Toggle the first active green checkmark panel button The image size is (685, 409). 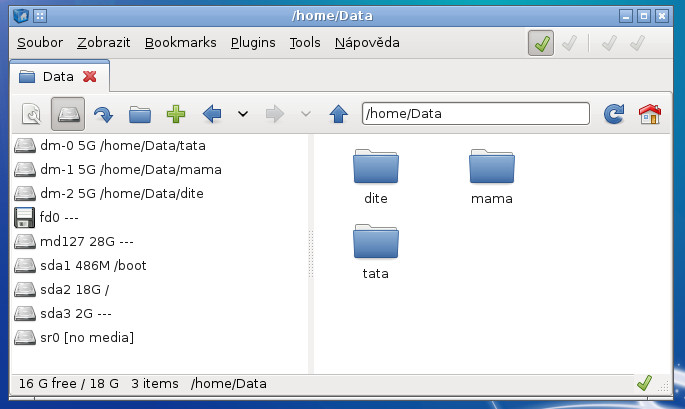coord(541,43)
